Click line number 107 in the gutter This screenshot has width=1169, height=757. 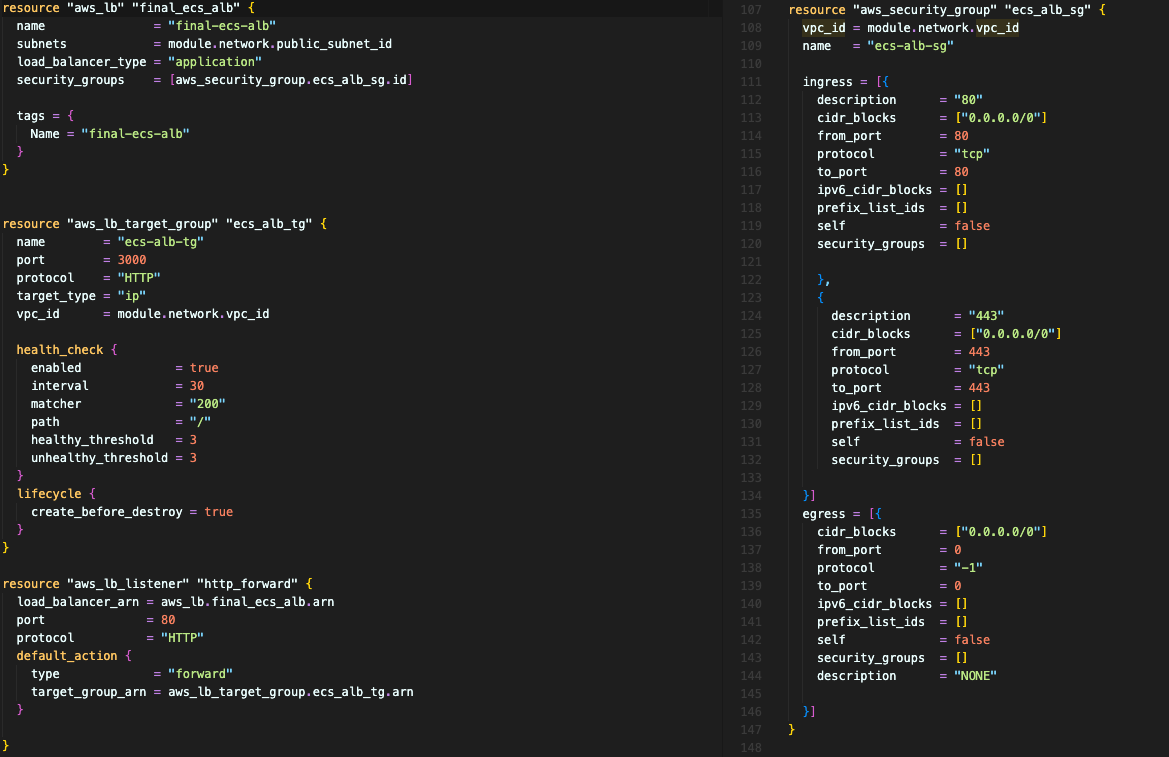coord(751,10)
